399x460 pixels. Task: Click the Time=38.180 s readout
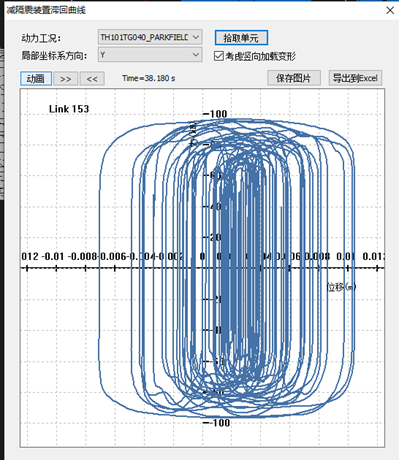149,78
